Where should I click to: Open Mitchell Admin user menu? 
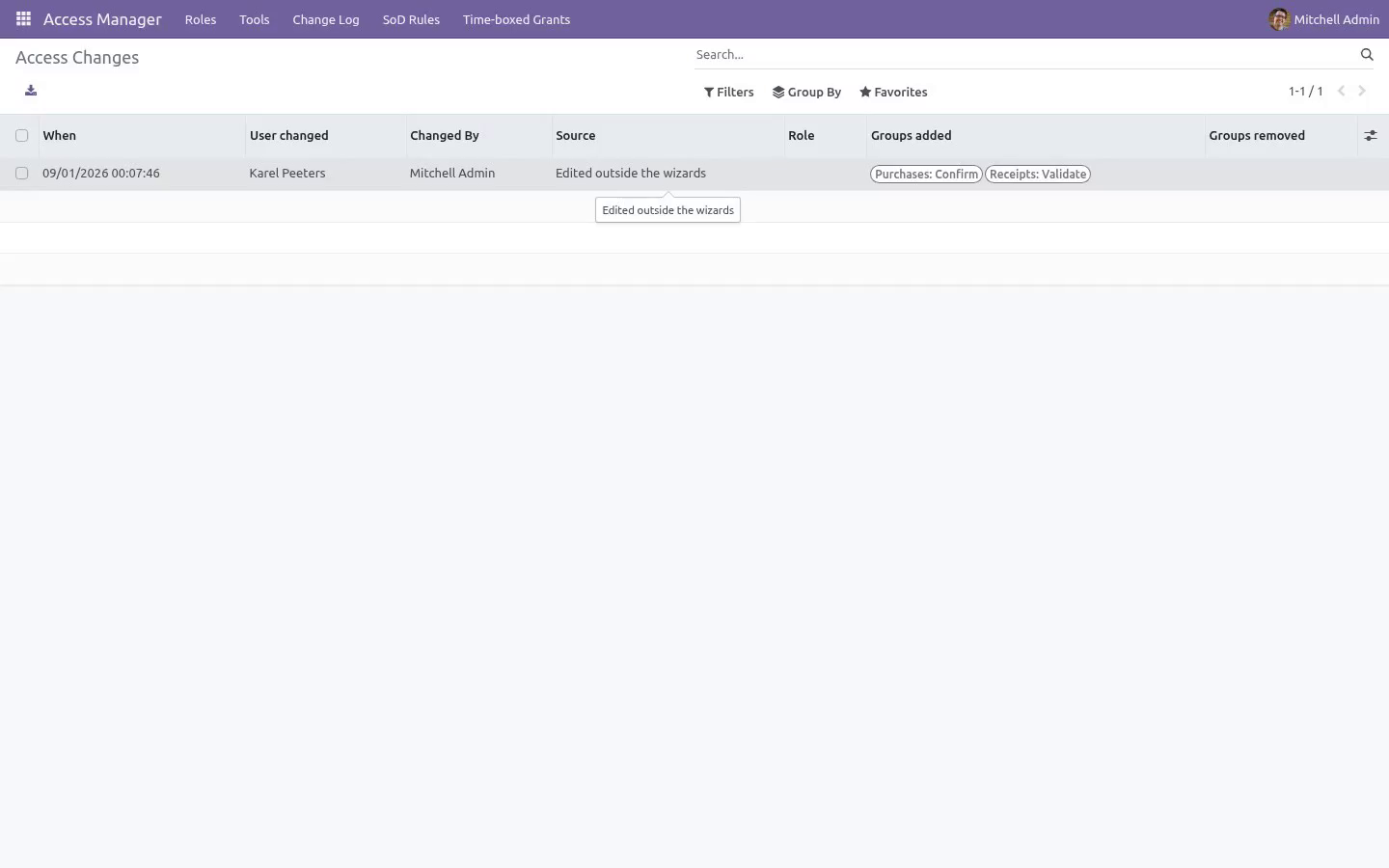[x=1323, y=19]
